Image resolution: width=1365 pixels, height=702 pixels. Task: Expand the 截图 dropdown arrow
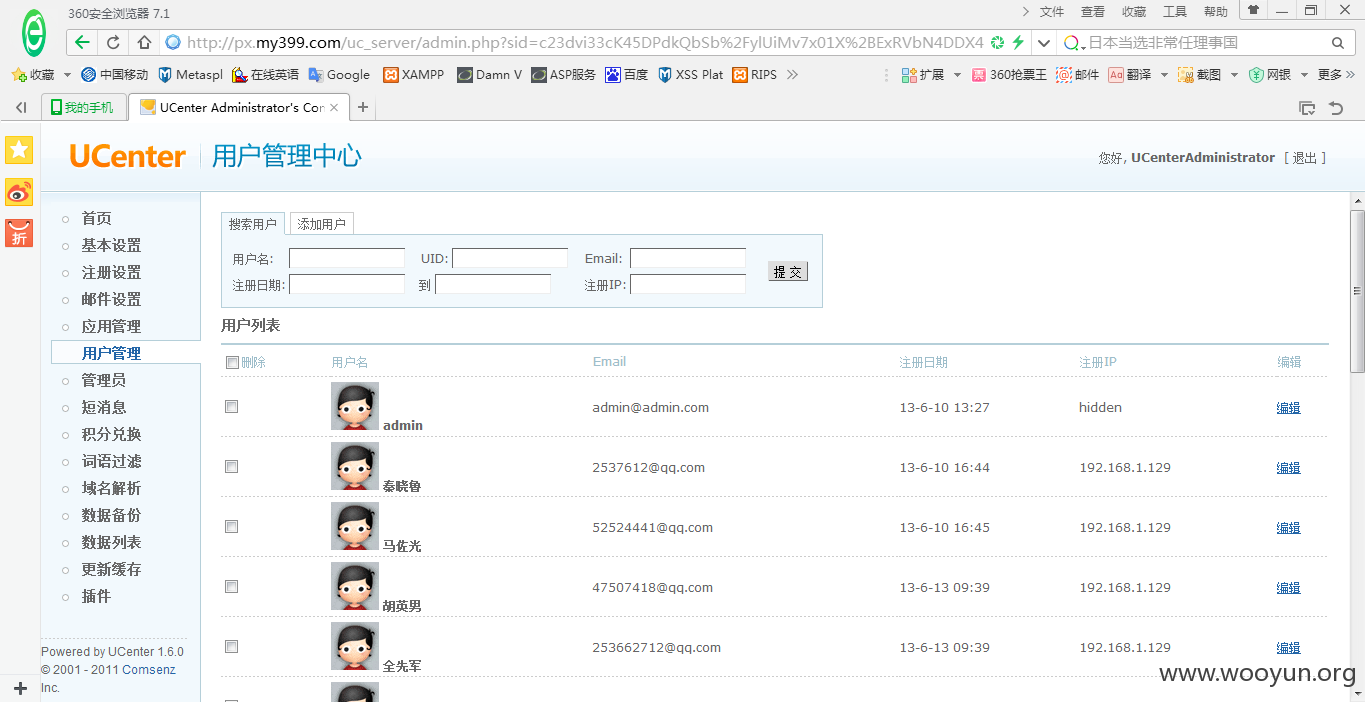pos(1234,75)
